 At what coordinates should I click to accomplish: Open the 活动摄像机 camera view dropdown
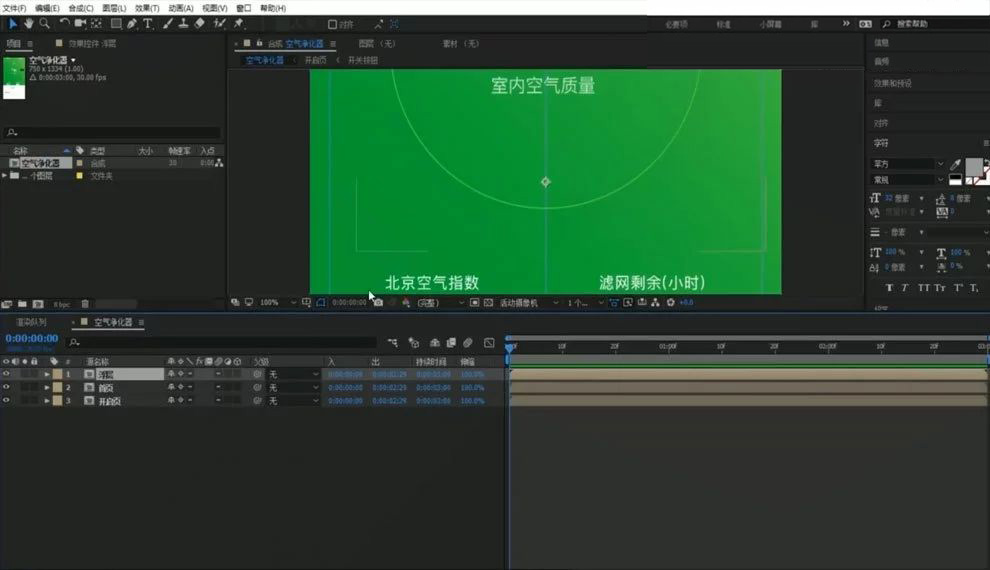pos(528,303)
